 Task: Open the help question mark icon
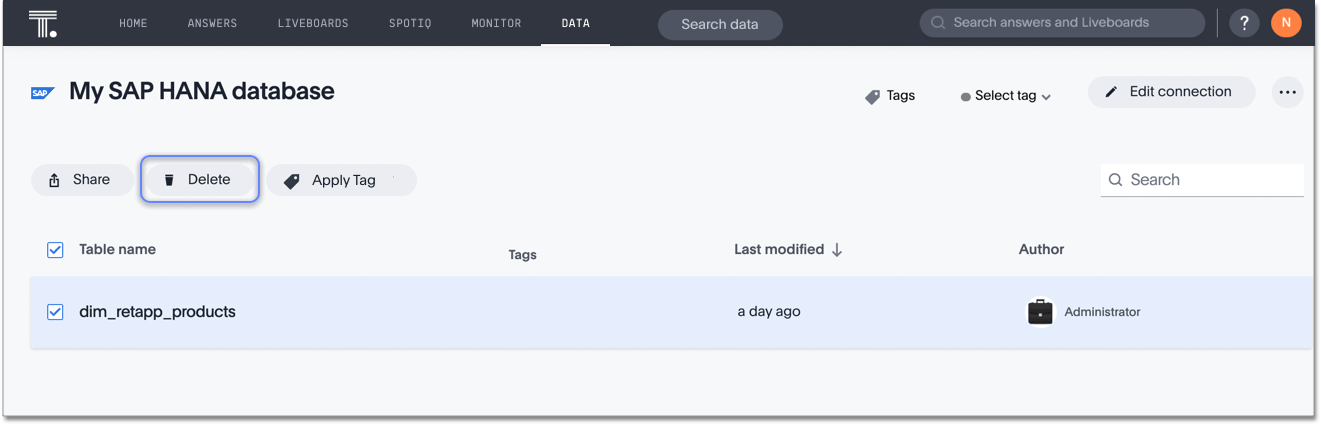tap(1244, 23)
